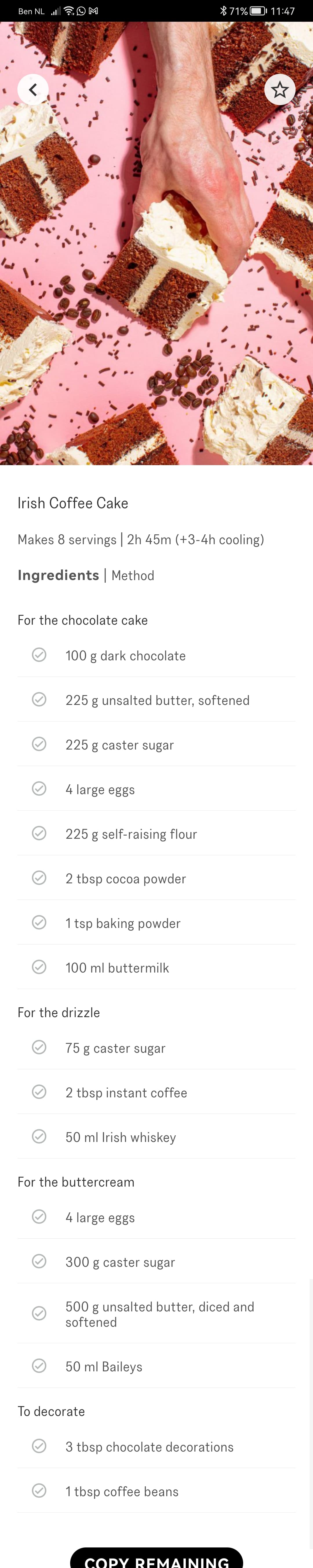
Task: Check 500 g unsalted butter, diced item
Action: pyautogui.click(x=39, y=1313)
